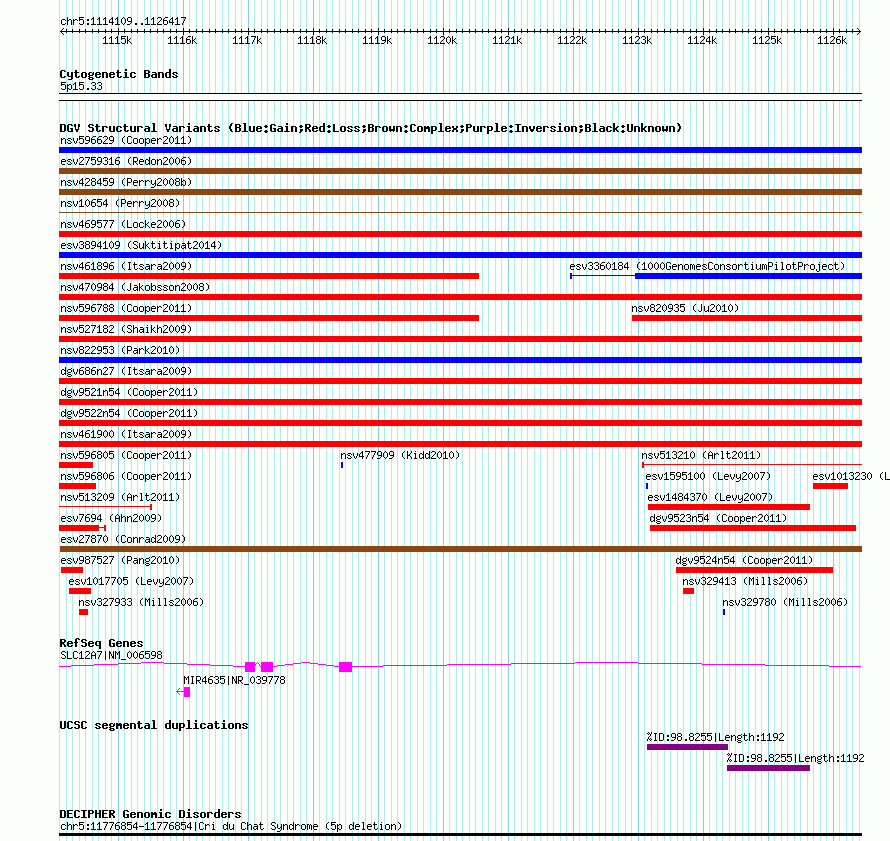Open variant nsv327933 (Mills2006) label
The image size is (890, 841).
coord(141,602)
